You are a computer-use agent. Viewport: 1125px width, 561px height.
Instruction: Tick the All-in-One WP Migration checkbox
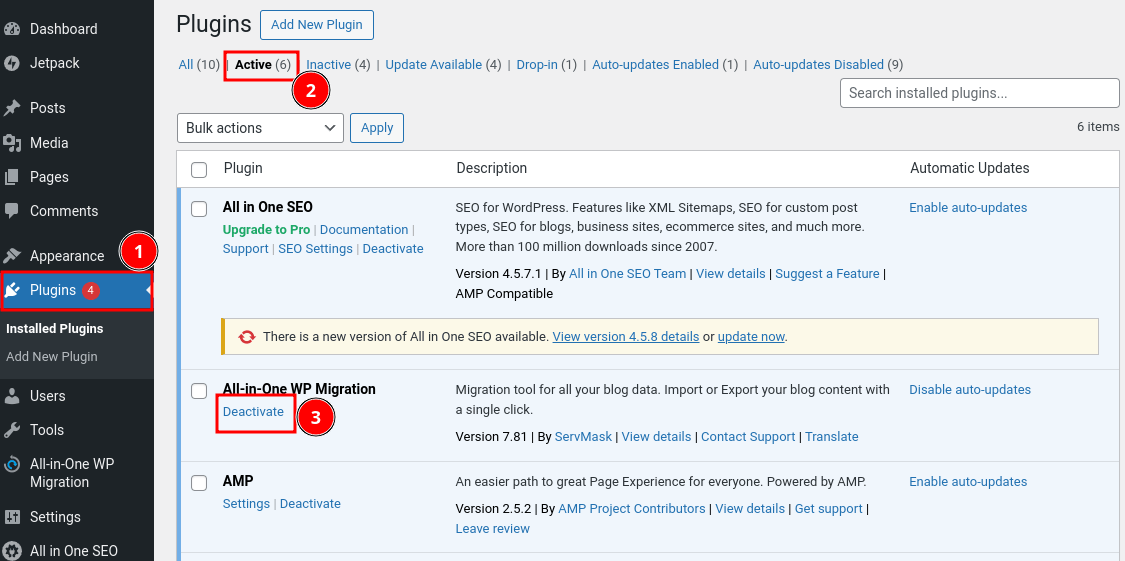point(200,390)
